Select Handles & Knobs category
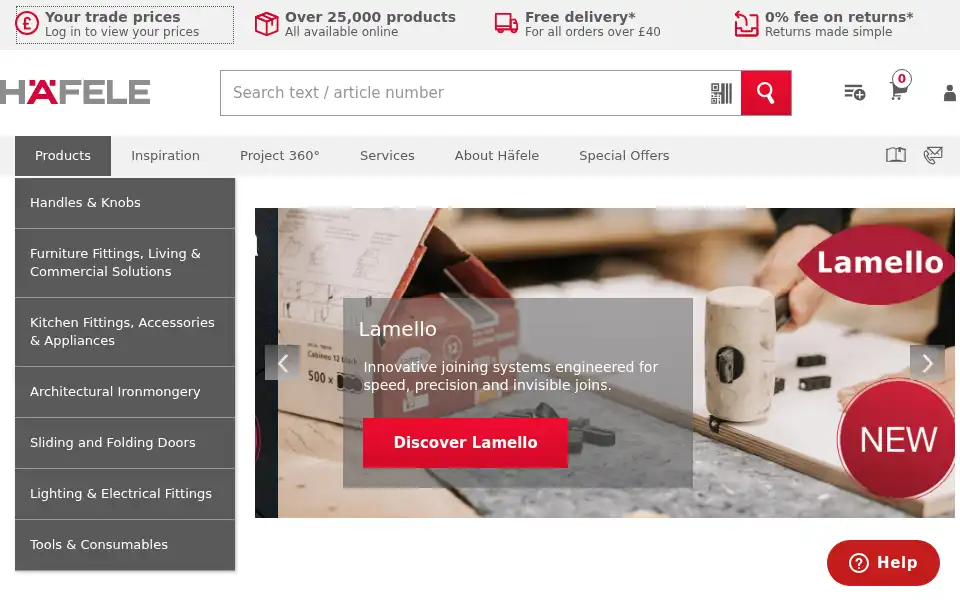 pos(125,203)
